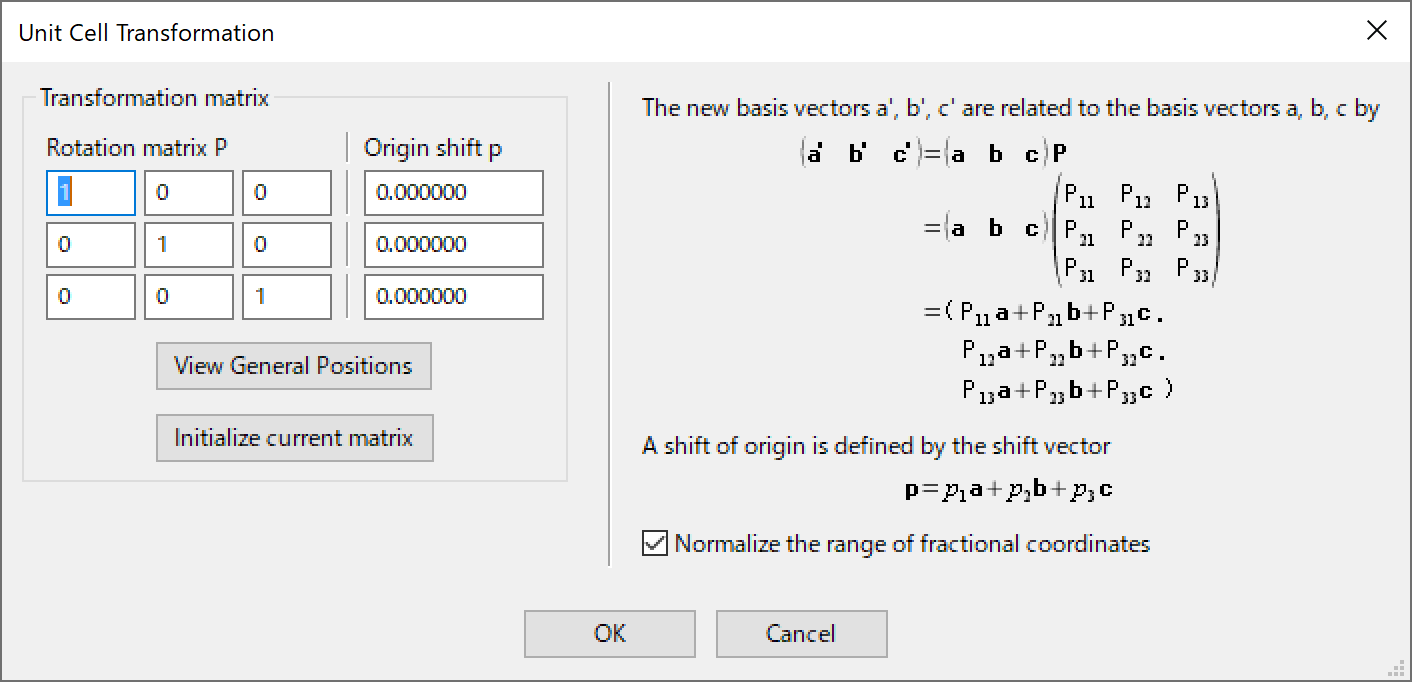
Task: Cancel the Unit Cell Transformation dialog
Action: [801, 634]
